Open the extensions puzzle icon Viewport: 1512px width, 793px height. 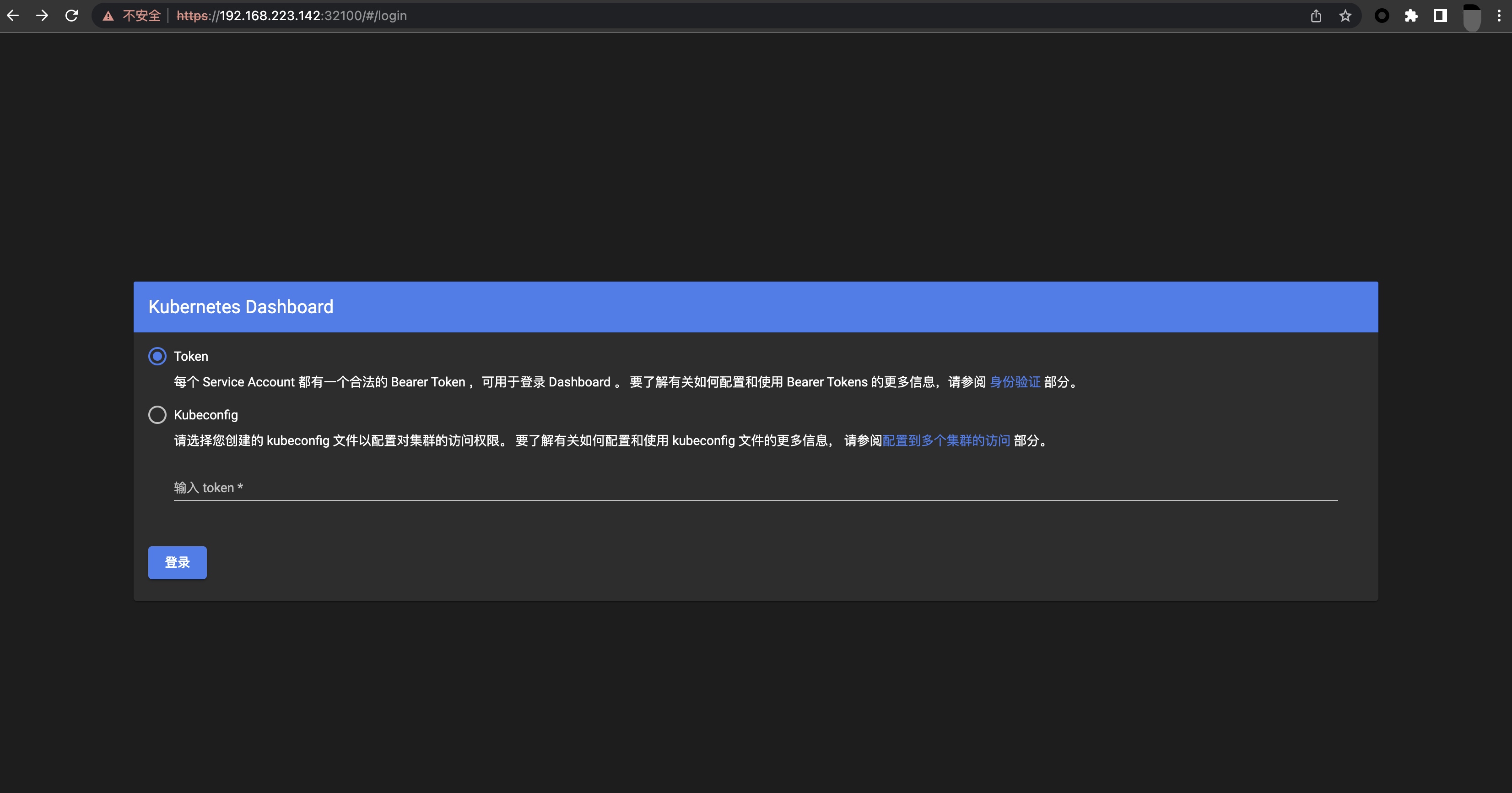point(1411,16)
